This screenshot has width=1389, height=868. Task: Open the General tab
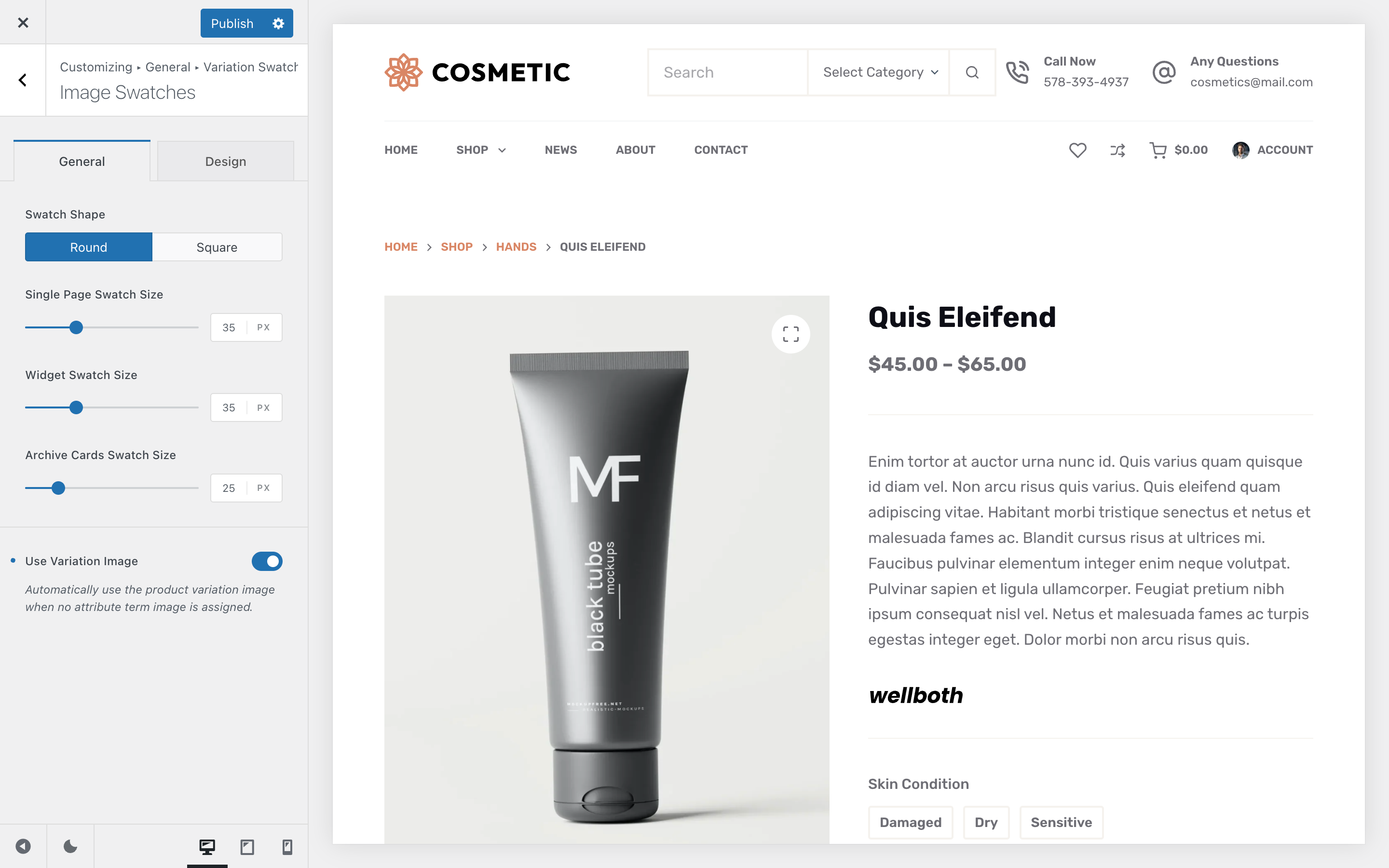point(82,162)
